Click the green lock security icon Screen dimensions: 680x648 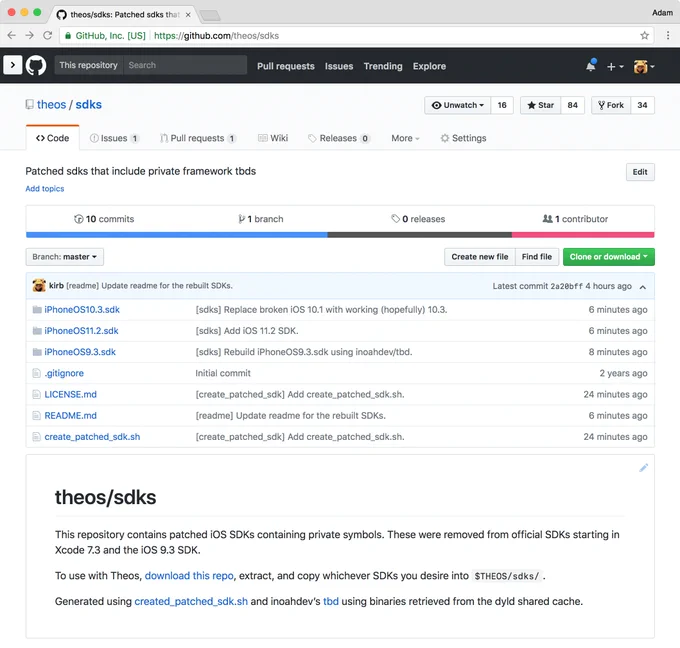tap(68, 36)
